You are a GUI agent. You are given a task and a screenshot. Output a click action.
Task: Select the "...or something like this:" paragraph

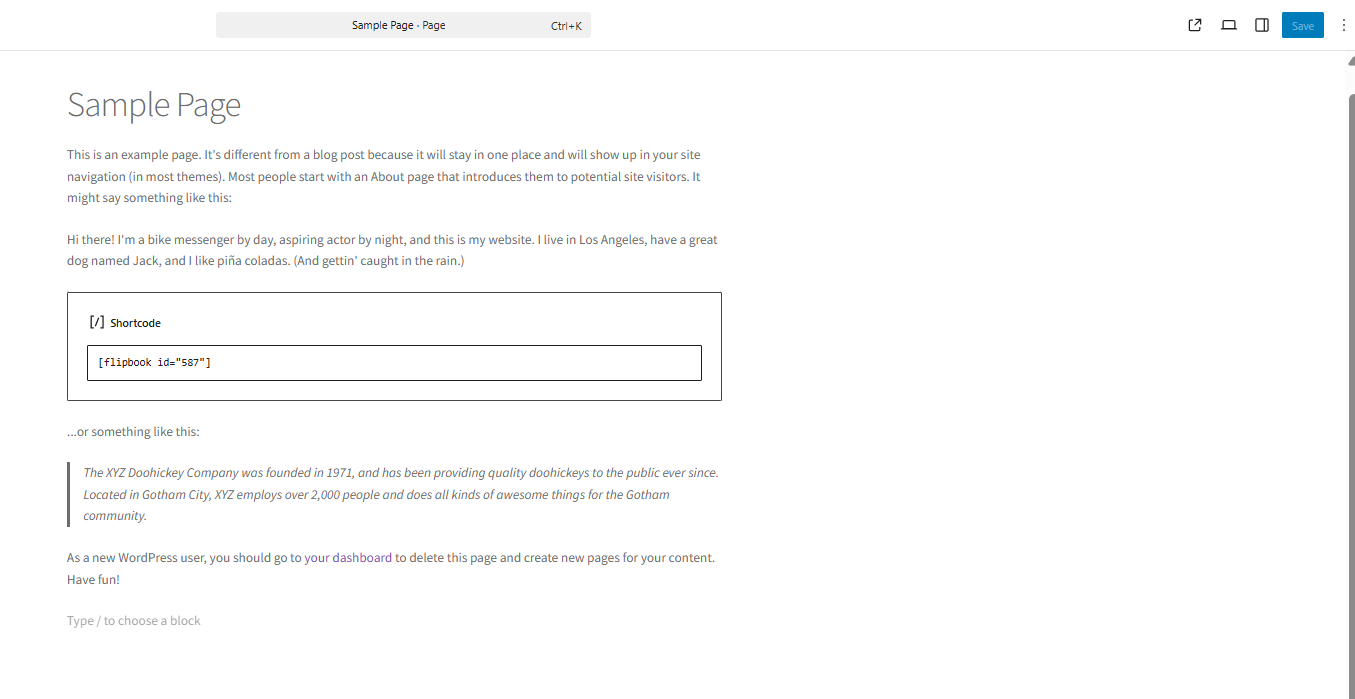pyautogui.click(x=133, y=432)
